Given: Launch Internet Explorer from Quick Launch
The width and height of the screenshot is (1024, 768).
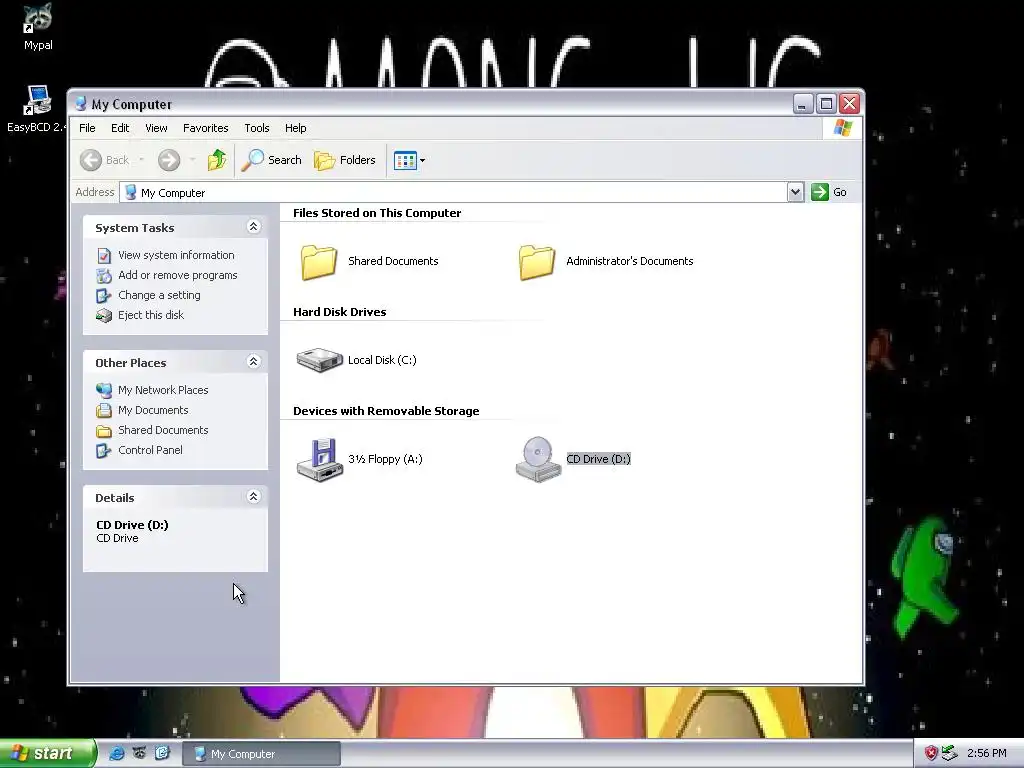Looking at the screenshot, I should [x=117, y=754].
